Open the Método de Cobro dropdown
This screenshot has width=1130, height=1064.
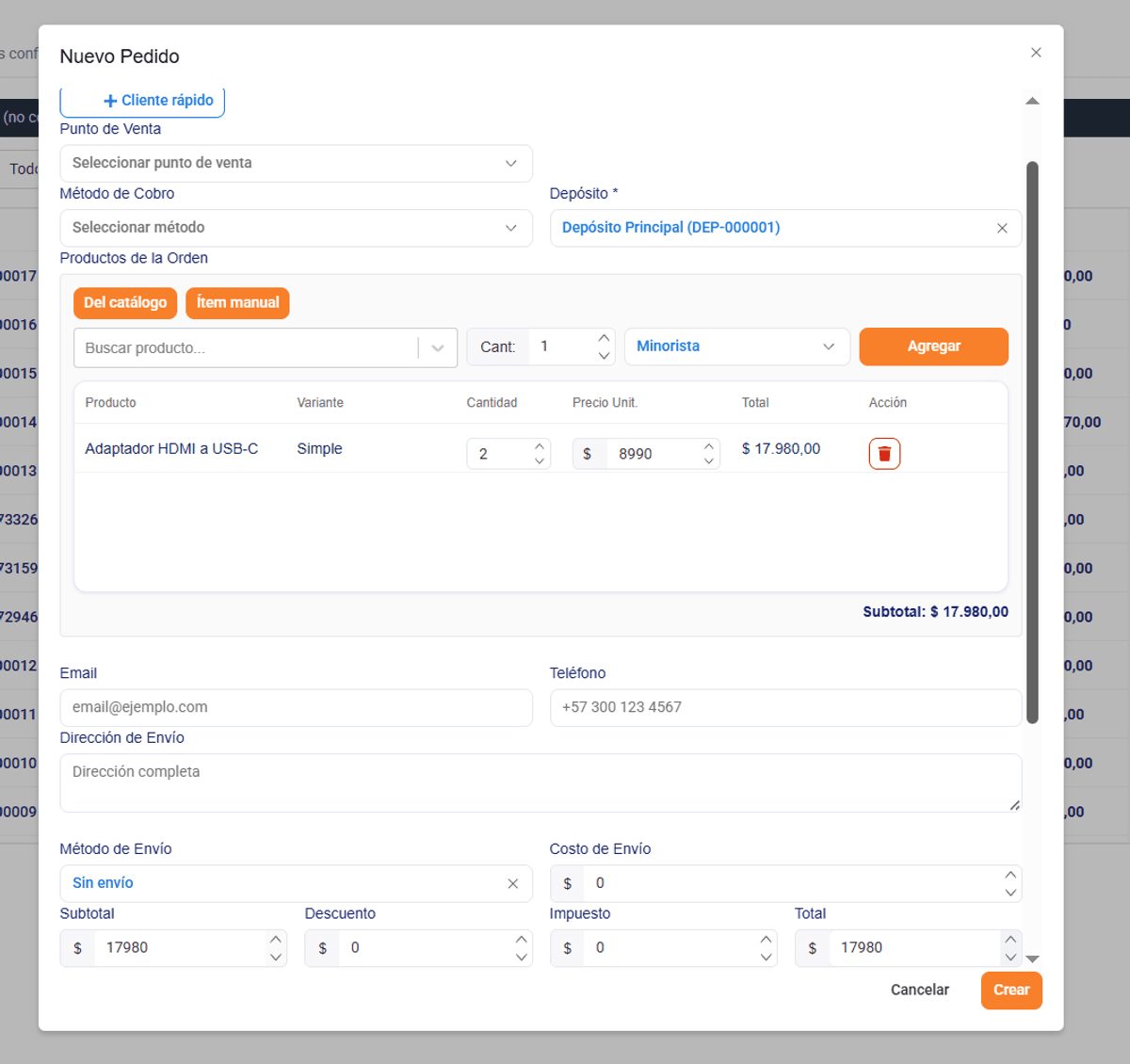tap(296, 228)
